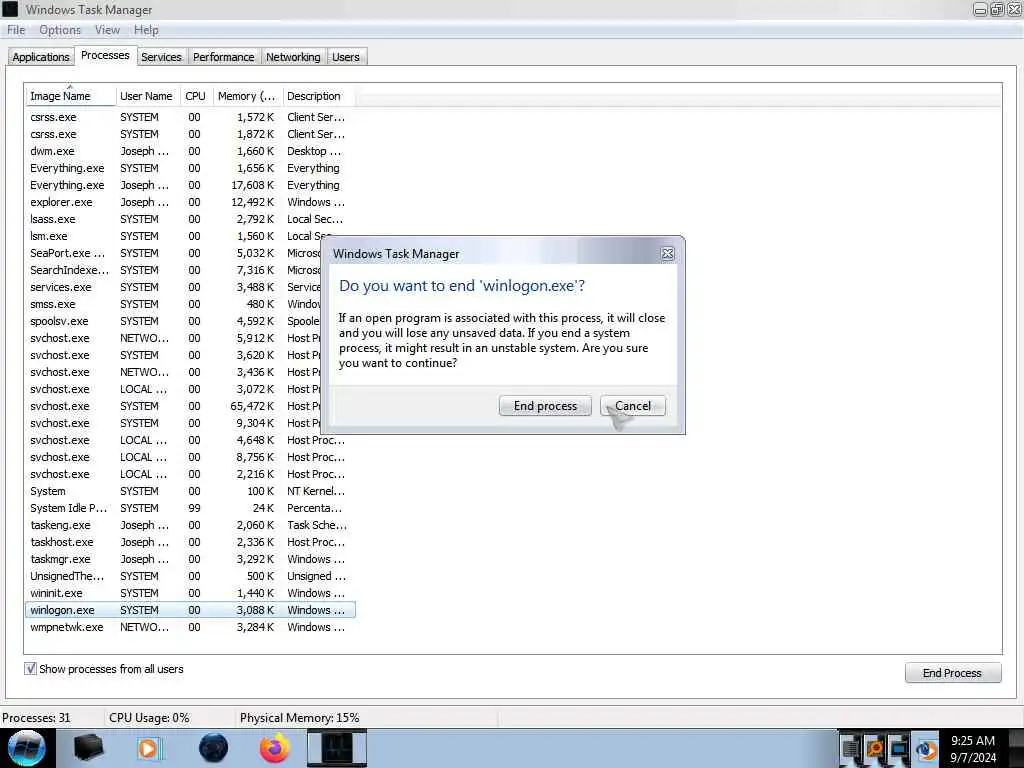
Task: Switch to the Performance tab
Action: (x=224, y=57)
